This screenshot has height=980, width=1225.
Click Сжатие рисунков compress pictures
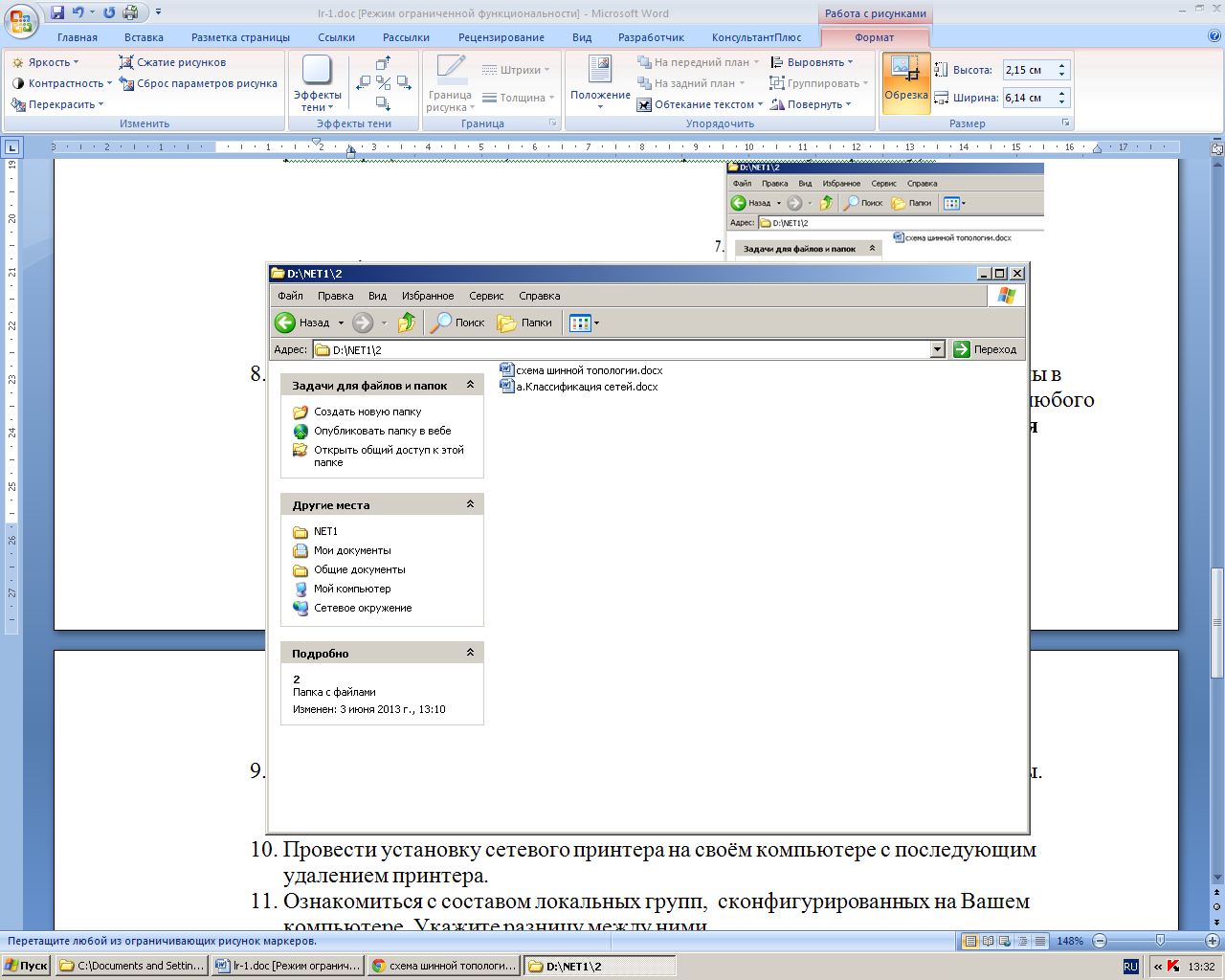point(172,62)
